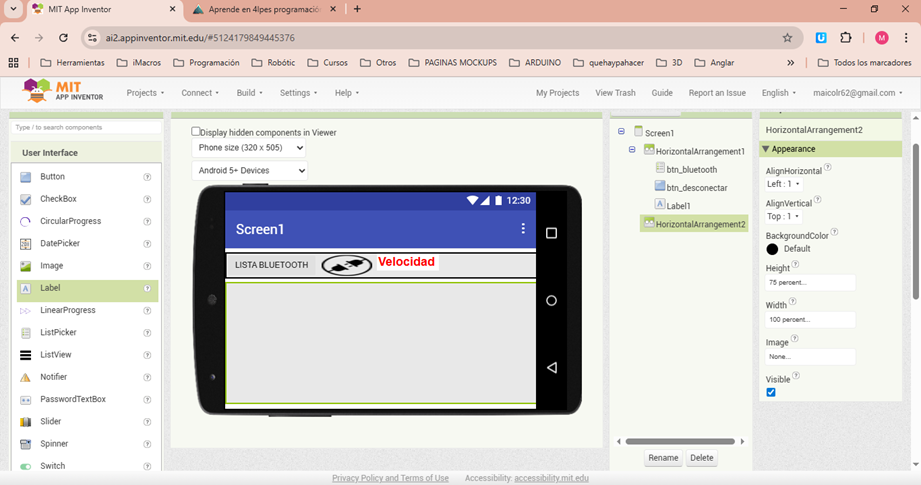Click the Notifier warning icon
Screen dimensions: 921x485
tap(26, 377)
